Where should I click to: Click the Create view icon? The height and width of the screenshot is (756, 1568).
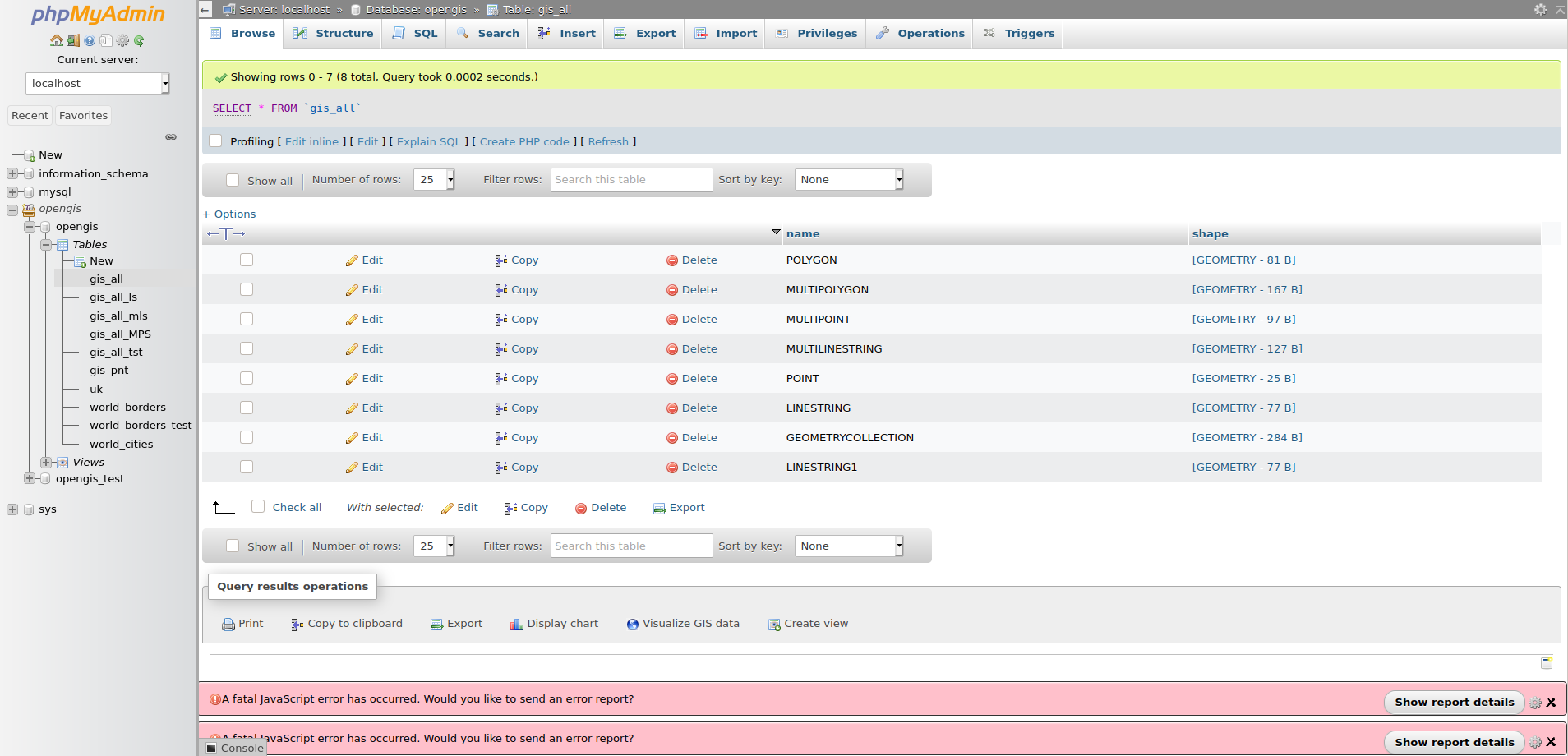click(x=774, y=625)
